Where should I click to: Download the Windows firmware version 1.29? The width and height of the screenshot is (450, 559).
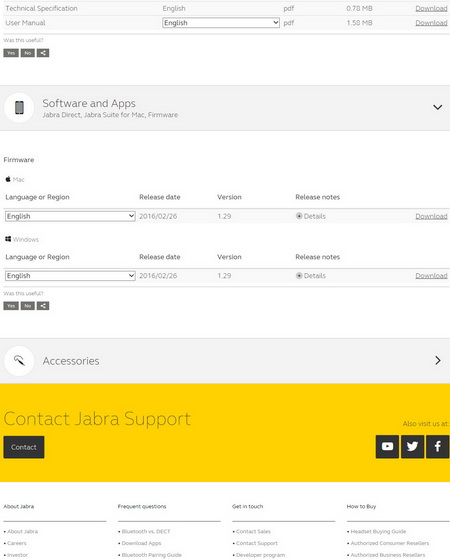point(431,276)
